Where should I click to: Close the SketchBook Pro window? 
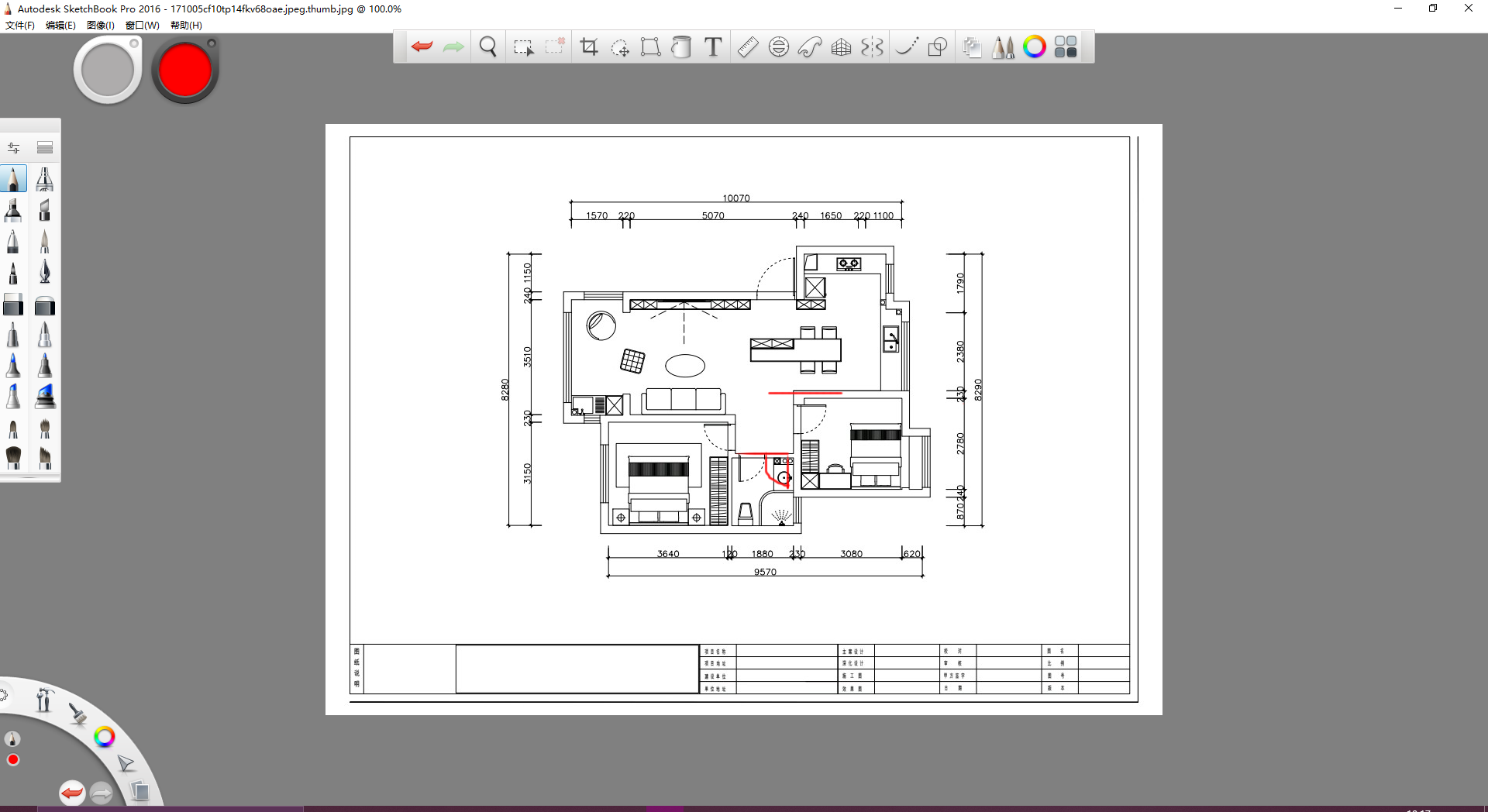click(1469, 9)
